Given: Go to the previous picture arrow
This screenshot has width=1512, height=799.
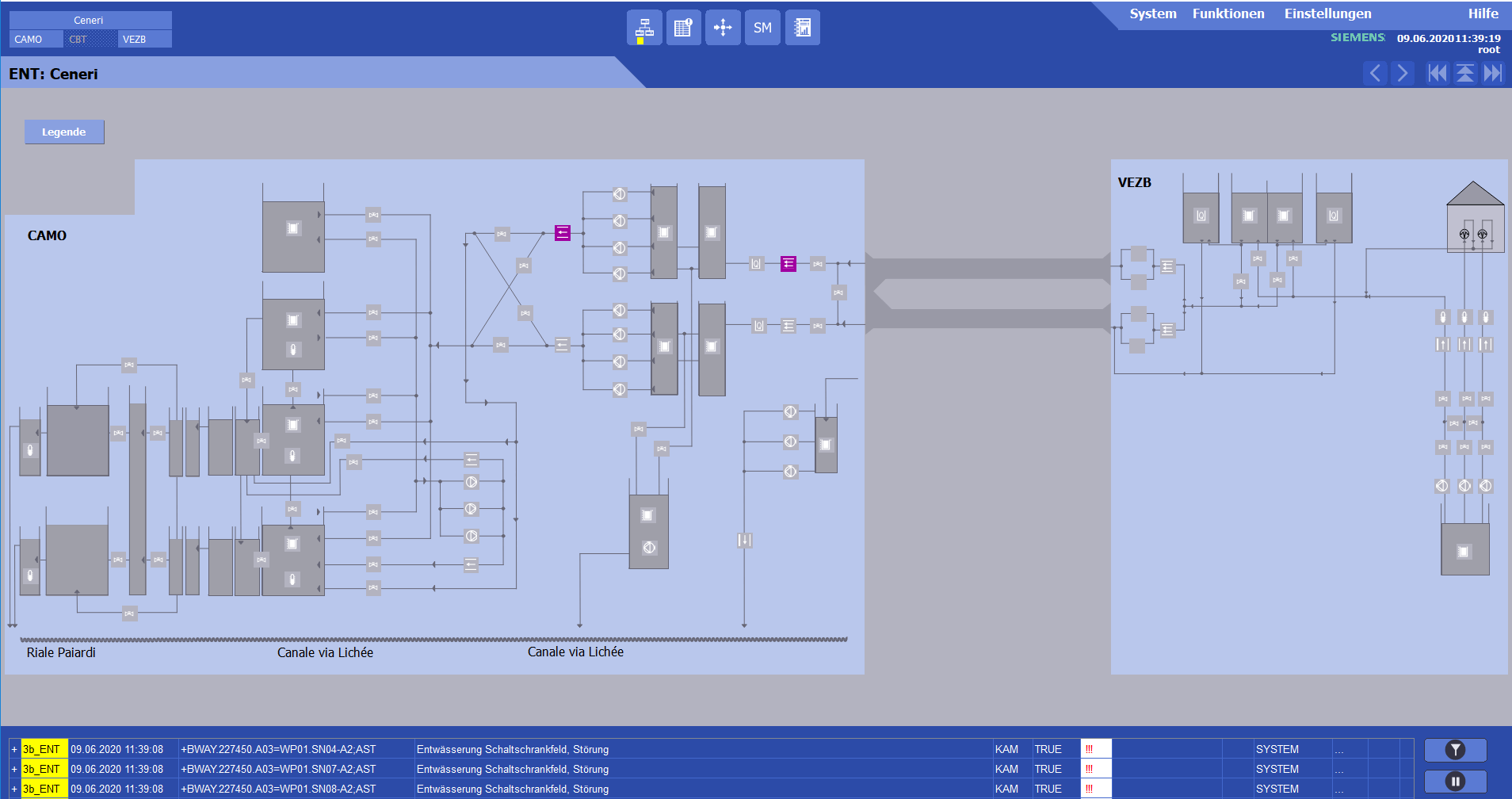Looking at the screenshot, I should coord(1375,74).
